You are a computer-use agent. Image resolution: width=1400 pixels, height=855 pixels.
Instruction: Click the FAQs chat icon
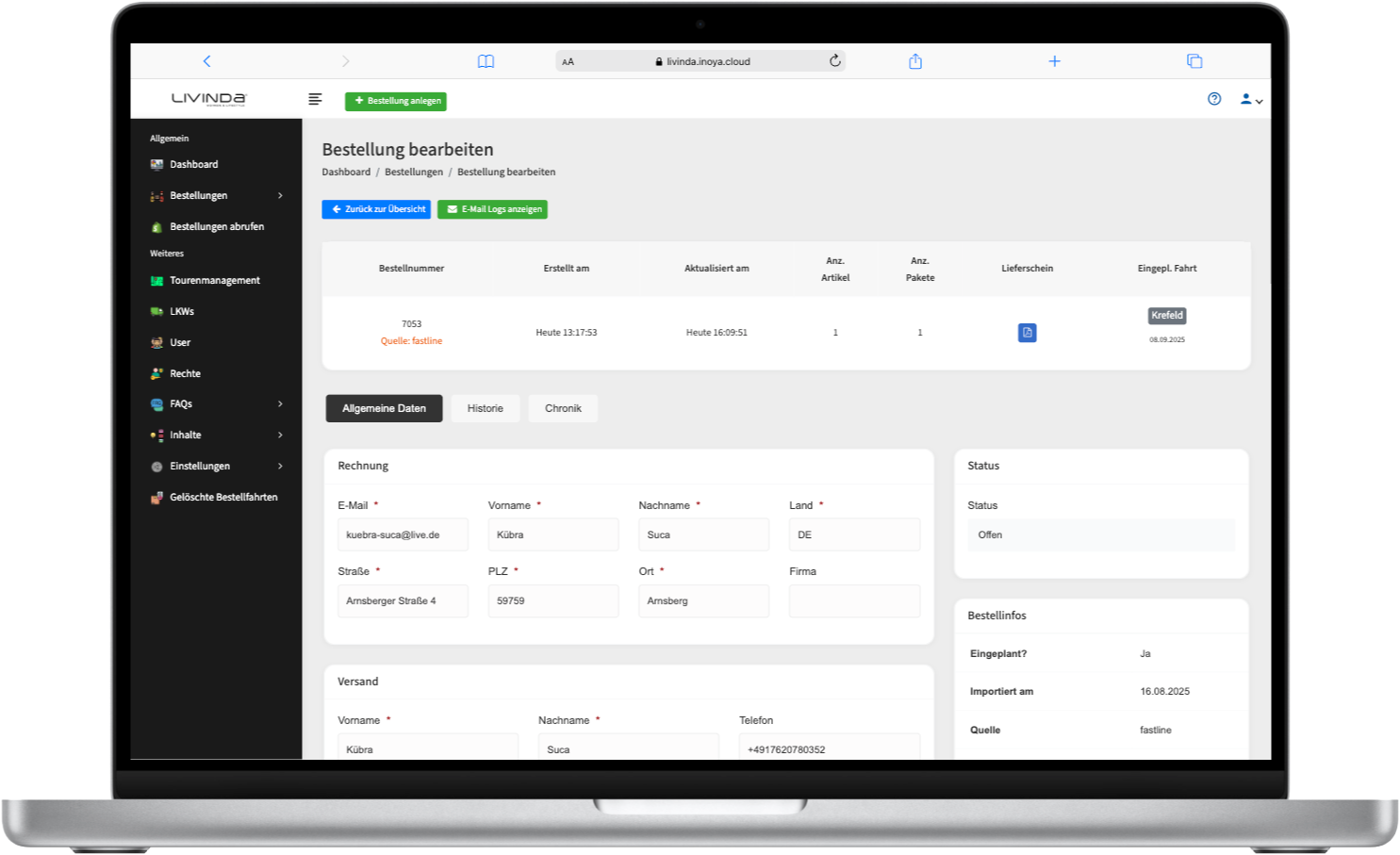156,404
